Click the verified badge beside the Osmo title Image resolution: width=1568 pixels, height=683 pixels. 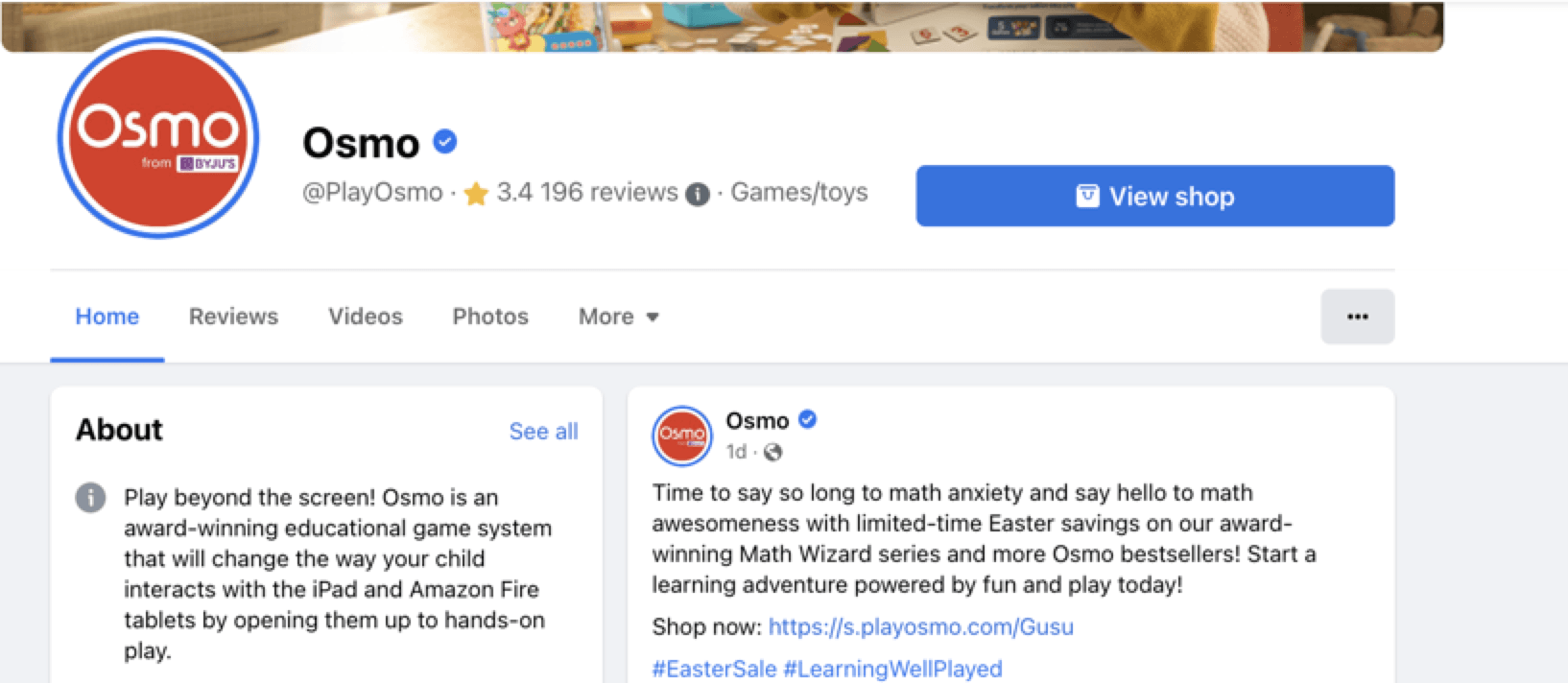click(444, 142)
